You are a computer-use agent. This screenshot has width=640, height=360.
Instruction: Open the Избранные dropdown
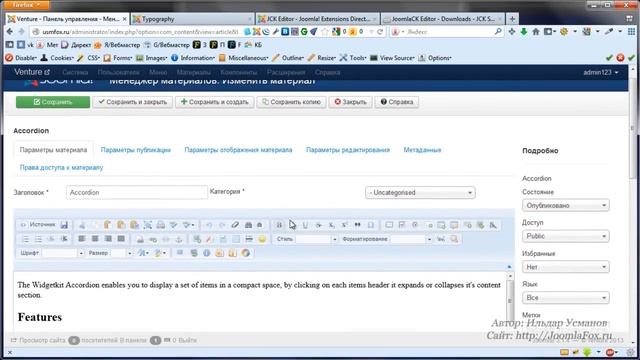565,267
